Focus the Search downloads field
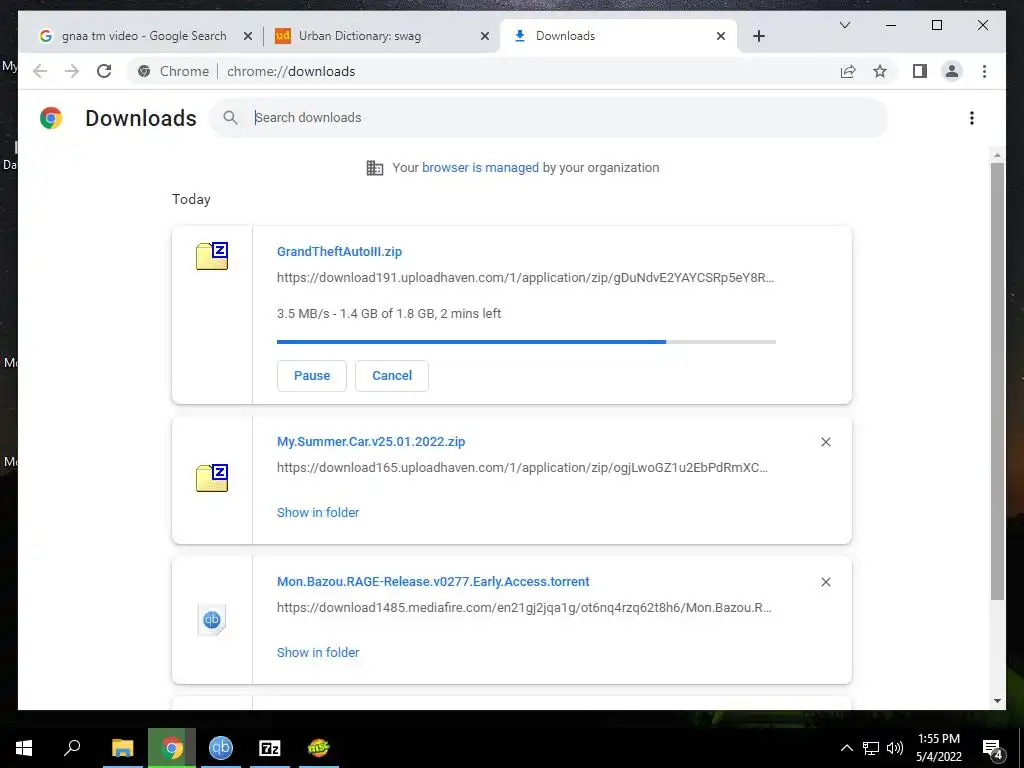Image resolution: width=1024 pixels, height=768 pixels. coord(549,118)
